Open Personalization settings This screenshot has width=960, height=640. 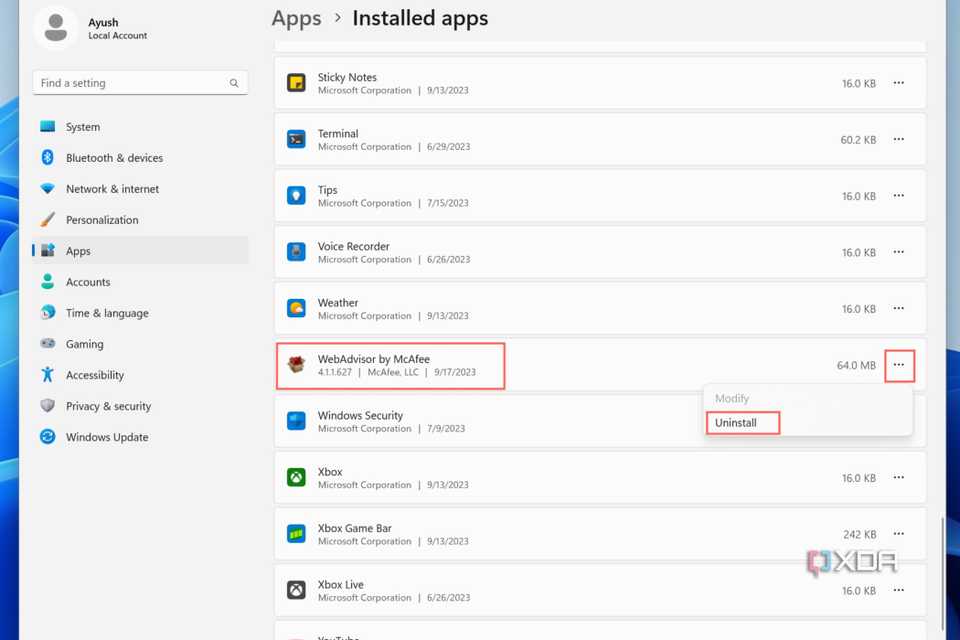coord(140,220)
